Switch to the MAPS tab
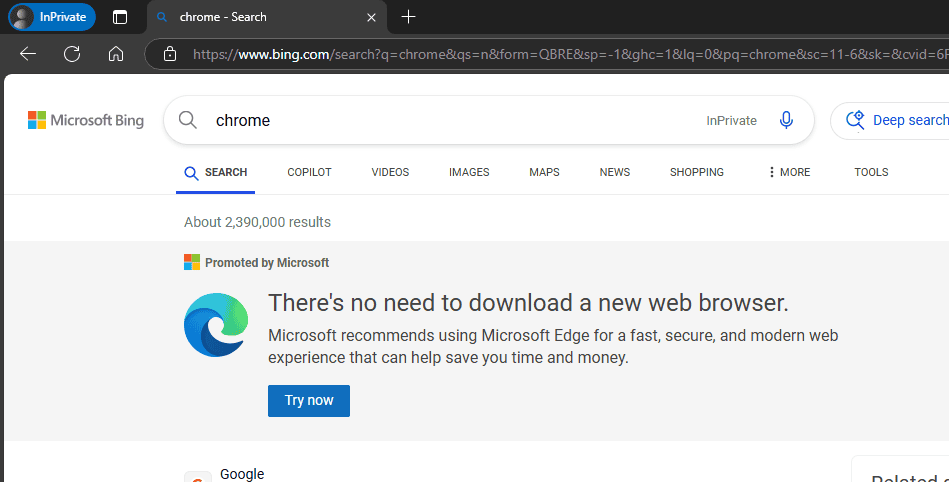The height and width of the screenshot is (482, 949). point(544,173)
